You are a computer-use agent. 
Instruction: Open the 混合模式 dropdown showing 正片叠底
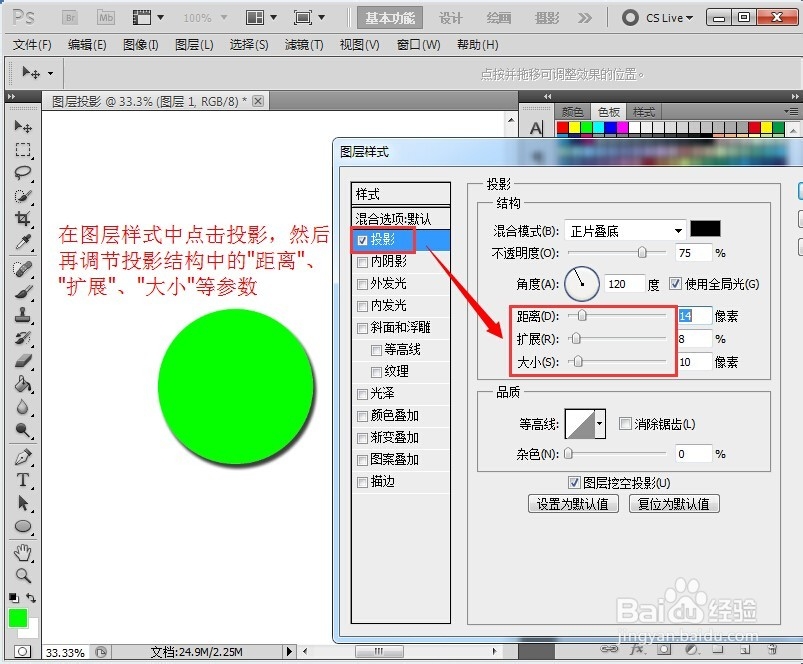[x=625, y=230]
